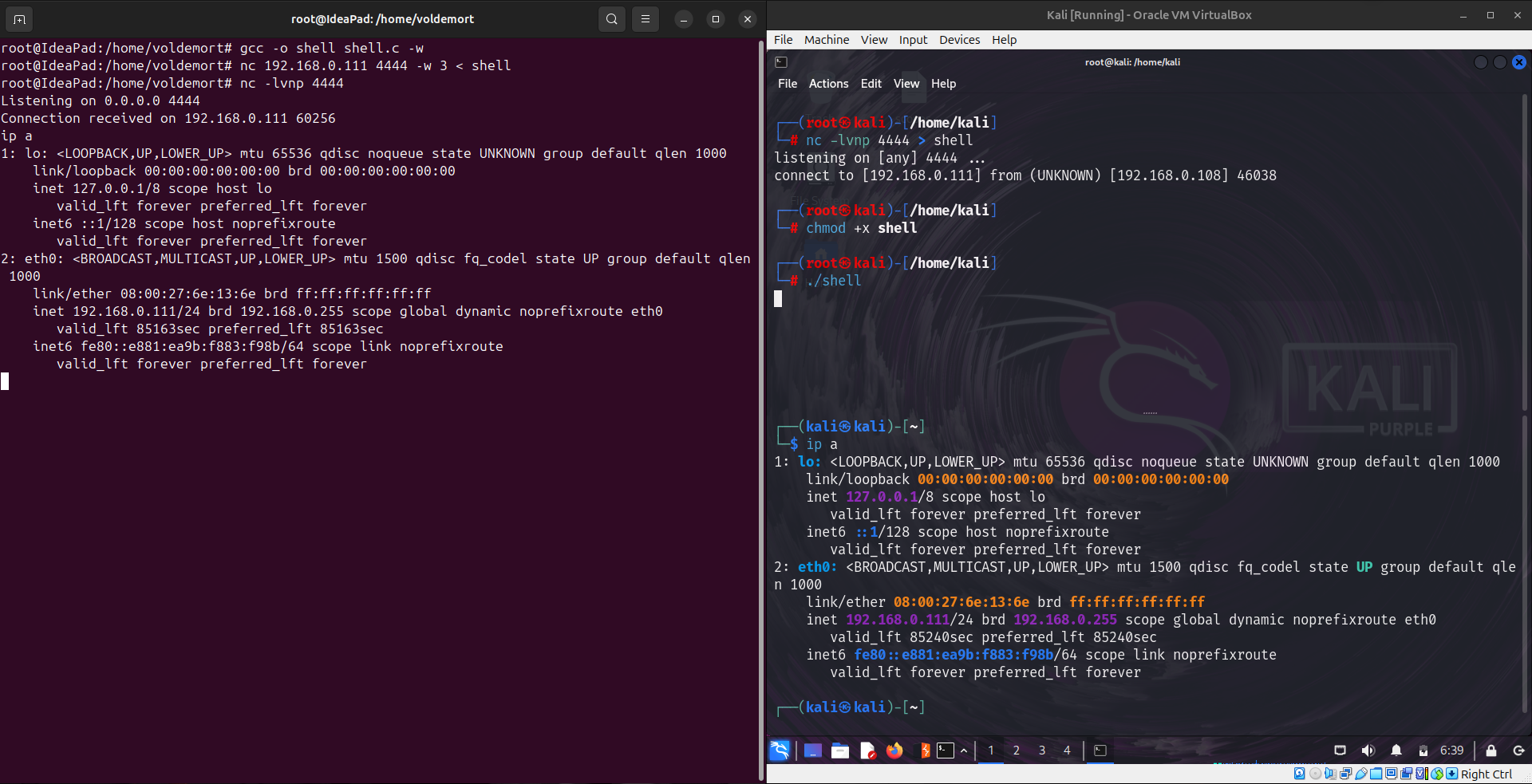Open VirtualBox View menu
Viewport: 1532px width, 784px height.
point(874,40)
